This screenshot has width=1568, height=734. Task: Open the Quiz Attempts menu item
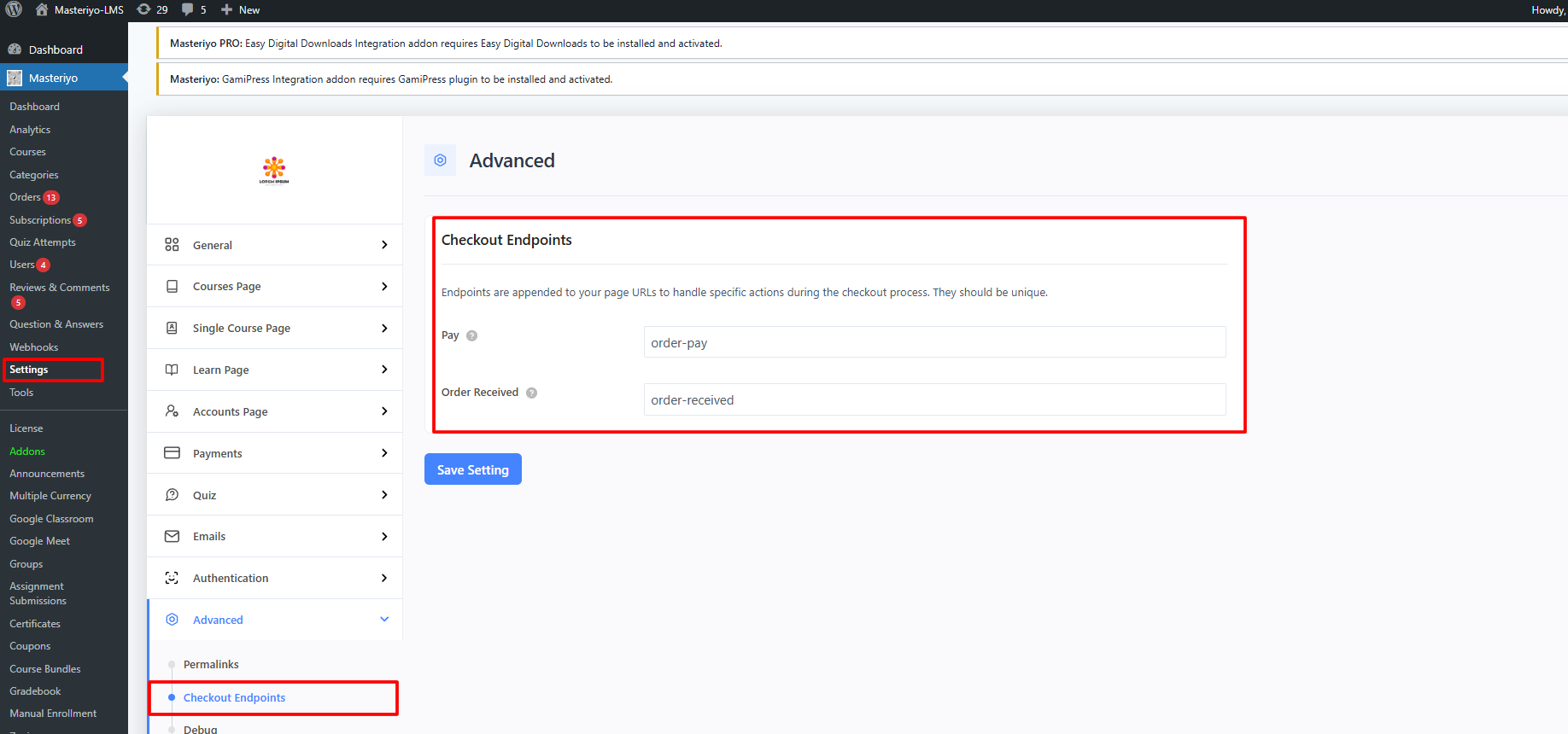(43, 242)
